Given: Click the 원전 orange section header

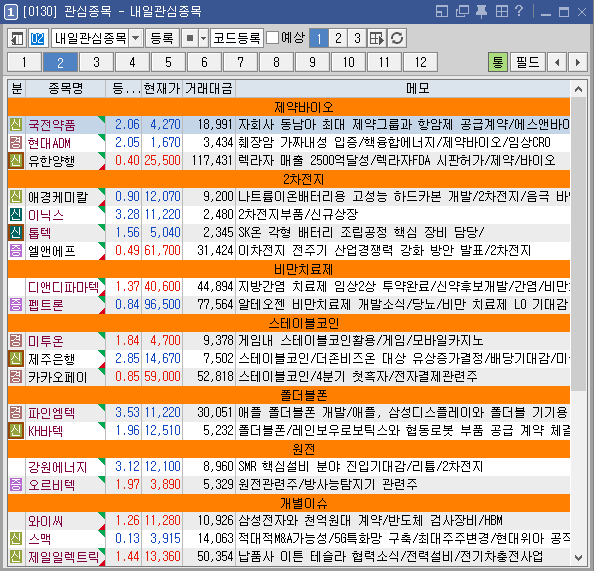Looking at the screenshot, I should tap(289, 449).
